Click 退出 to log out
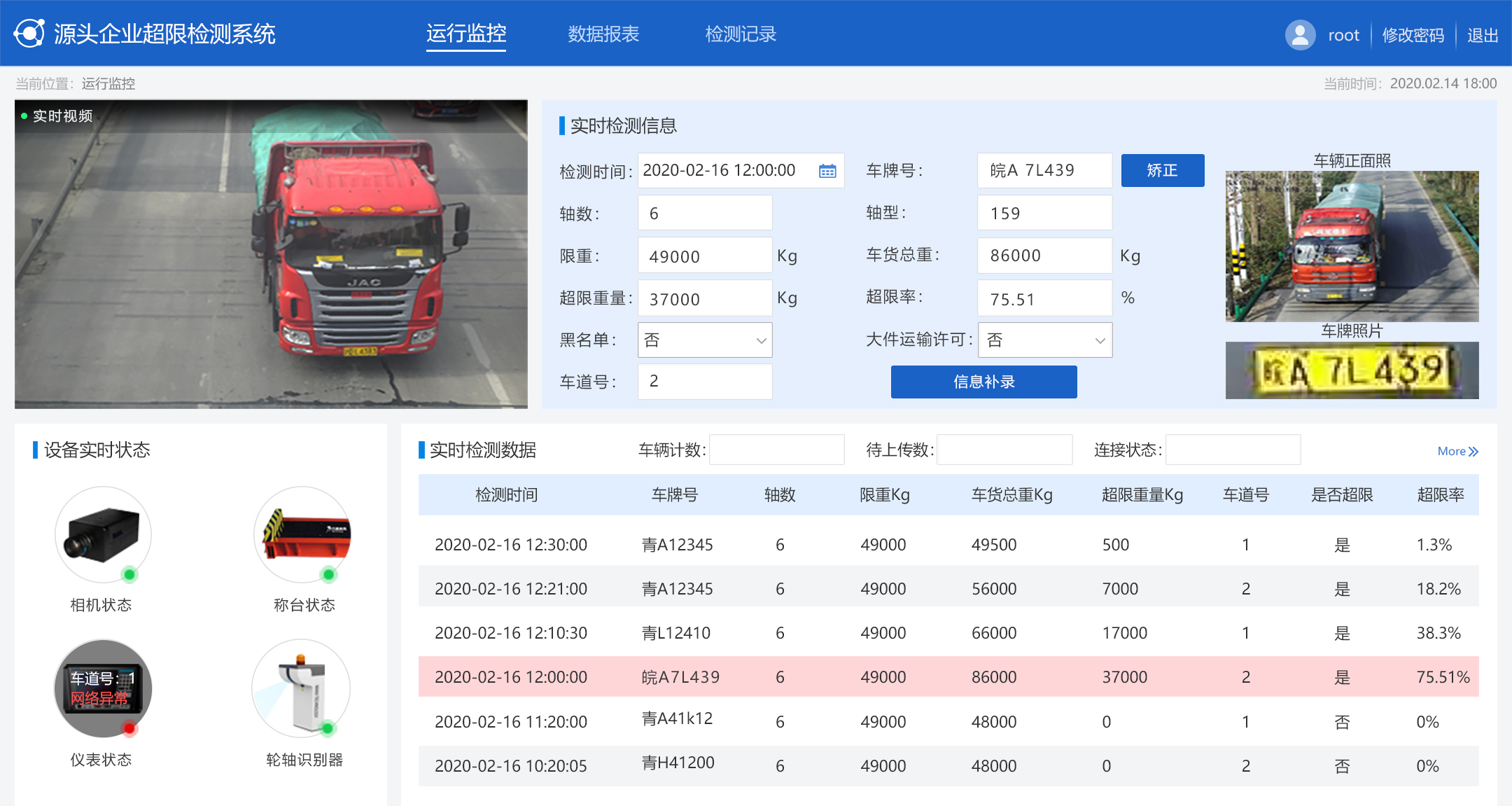1512x806 pixels. click(1482, 35)
